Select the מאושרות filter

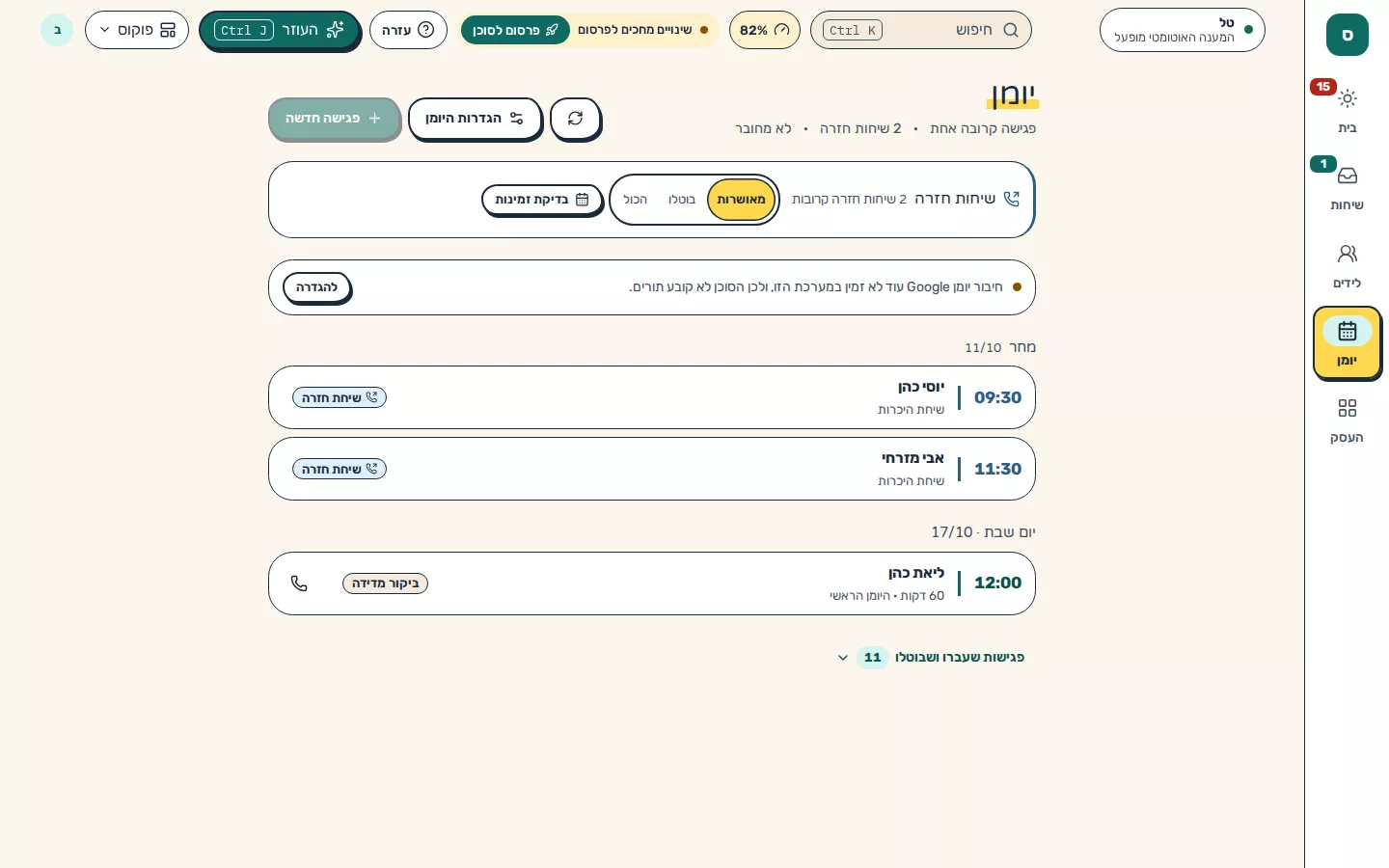click(x=741, y=200)
